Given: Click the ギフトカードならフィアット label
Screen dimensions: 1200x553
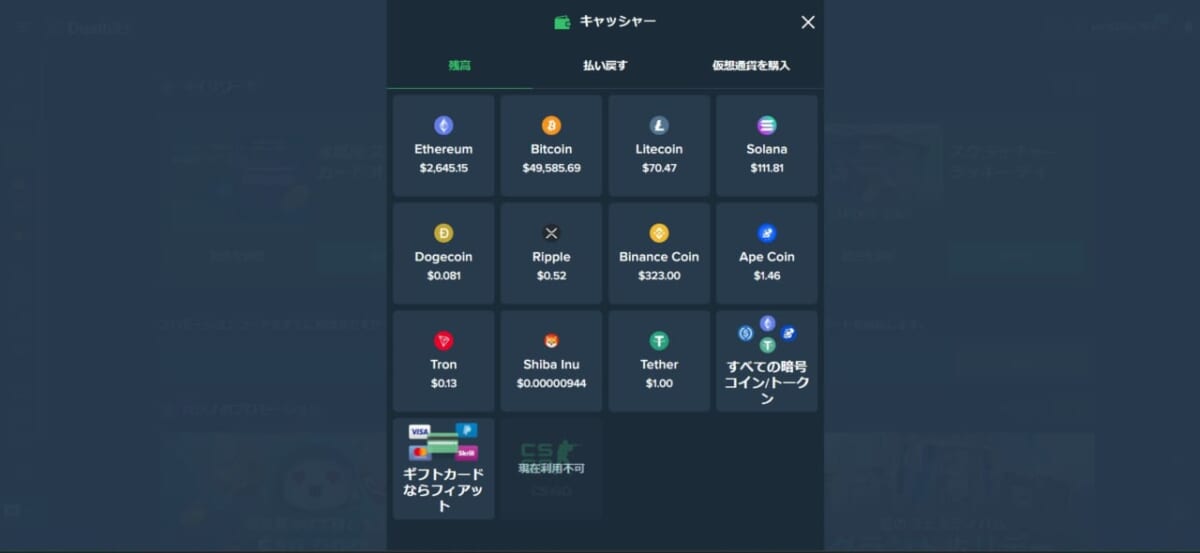Looking at the screenshot, I should [x=443, y=490].
